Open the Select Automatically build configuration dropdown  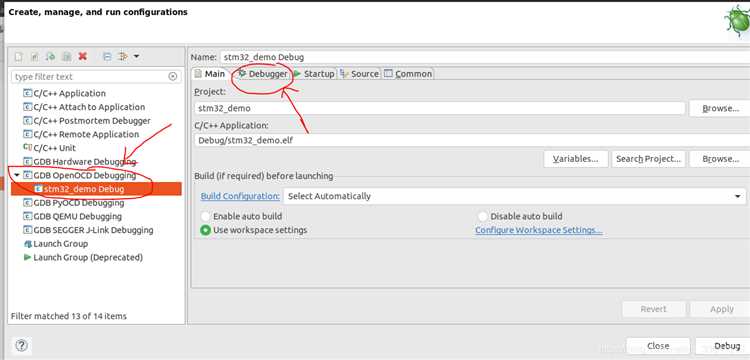click(514, 196)
